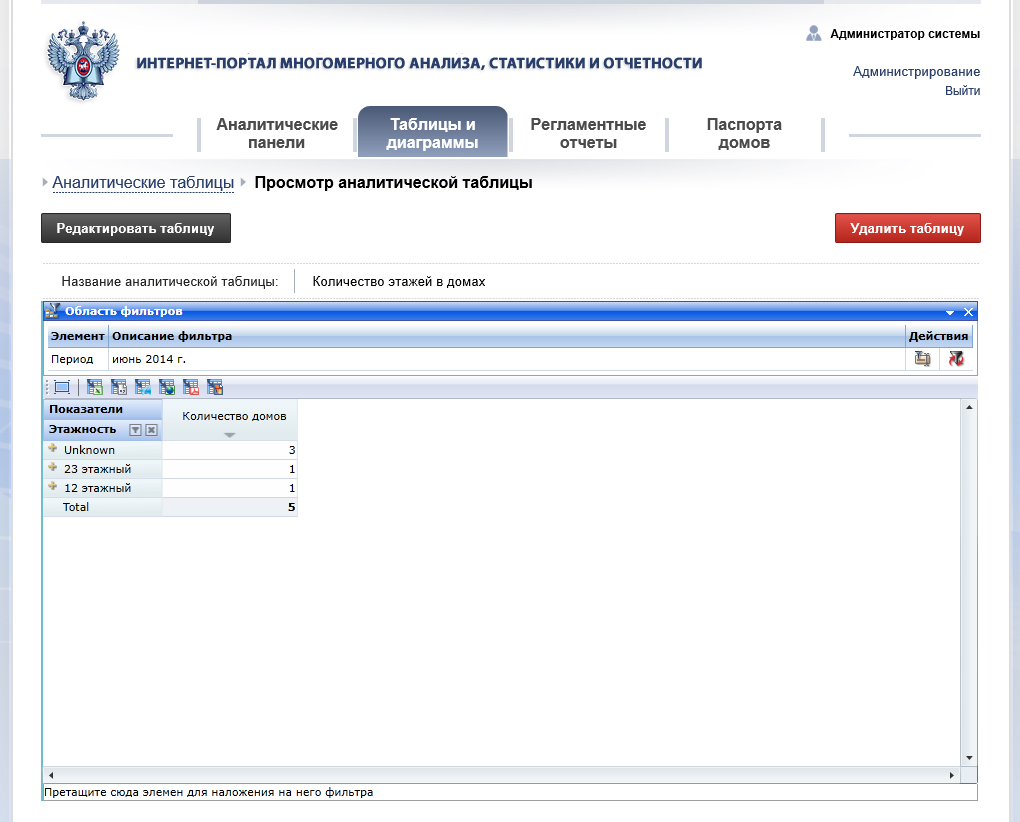Open filter edit action for Период

click(922, 359)
